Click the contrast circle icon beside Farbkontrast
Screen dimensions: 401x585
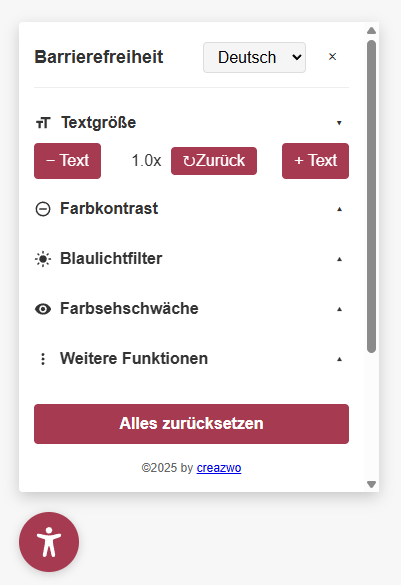[43, 209]
